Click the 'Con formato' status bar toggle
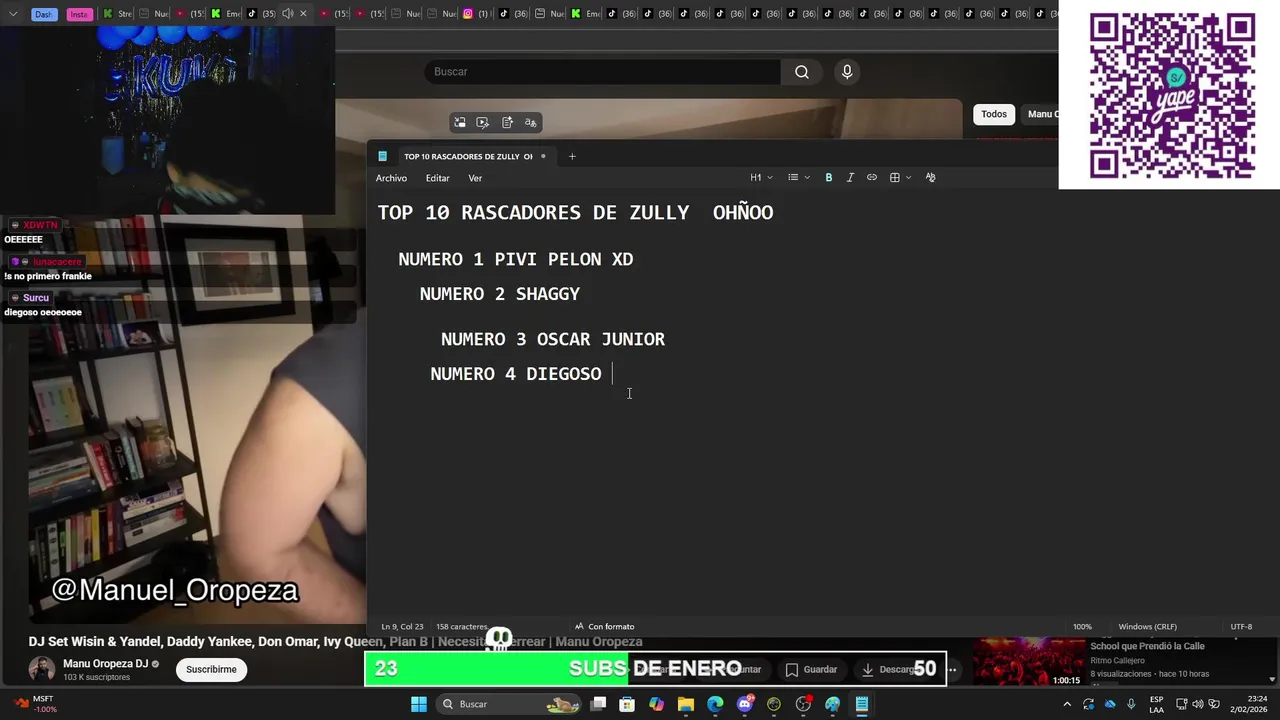The image size is (1280, 720). tap(605, 626)
